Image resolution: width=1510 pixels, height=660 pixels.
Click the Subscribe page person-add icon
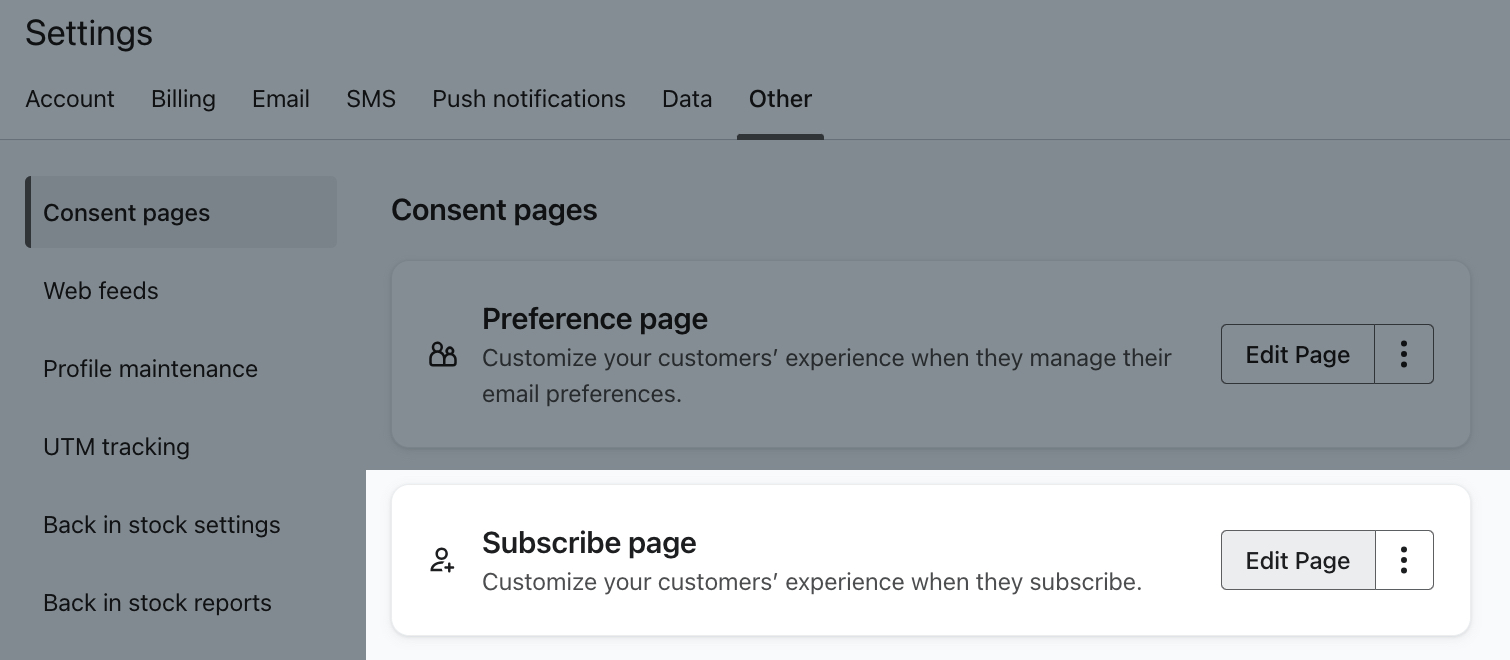442,560
